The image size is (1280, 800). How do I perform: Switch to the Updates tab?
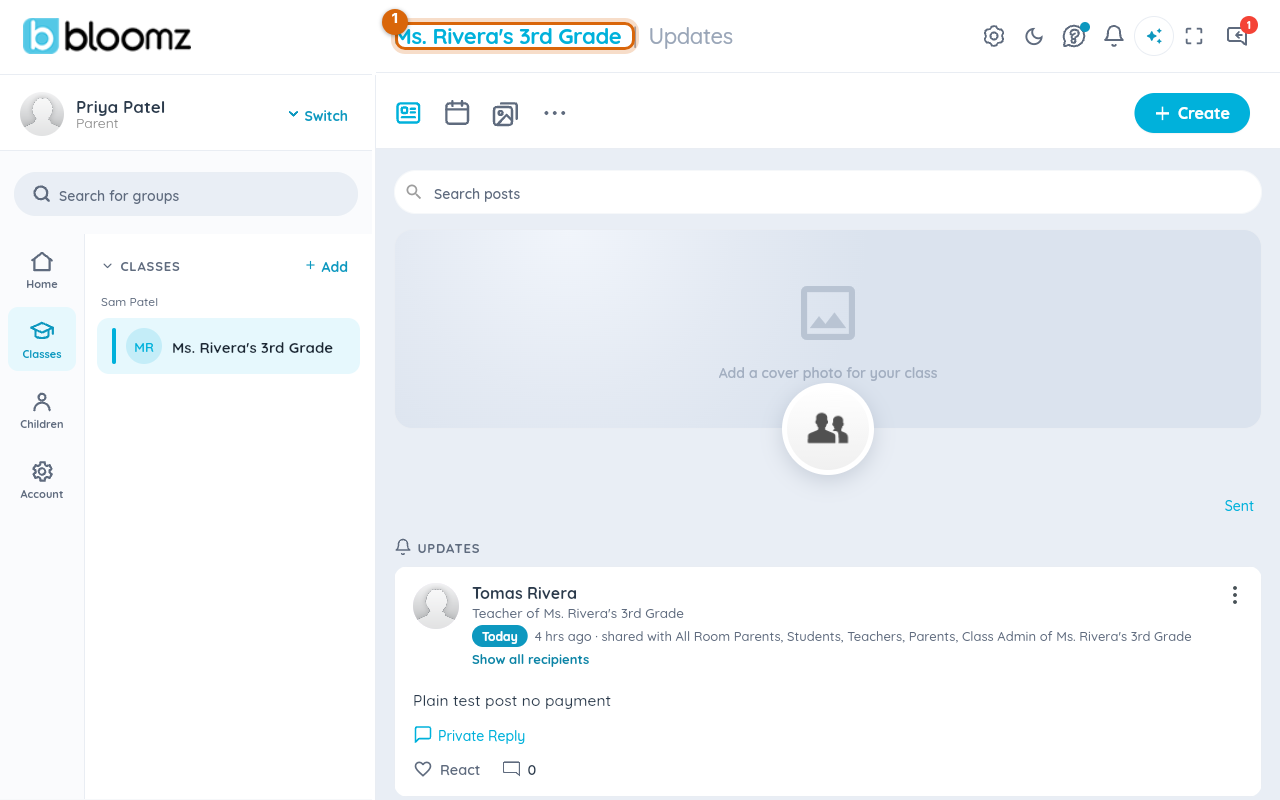coord(691,36)
